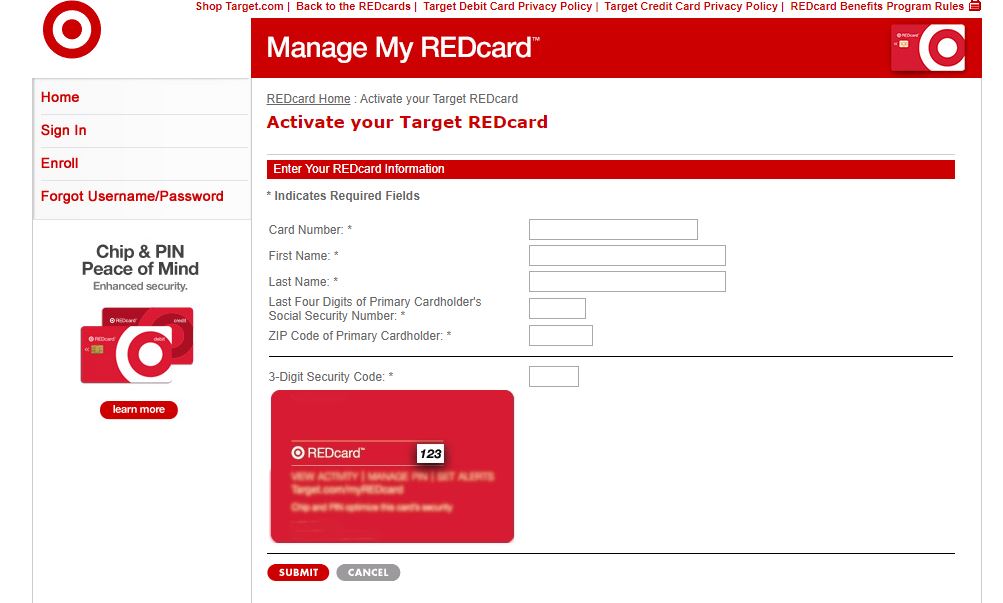Select Home in the left sidebar menu
The width and height of the screenshot is (1003, 603).
(60, 97)
